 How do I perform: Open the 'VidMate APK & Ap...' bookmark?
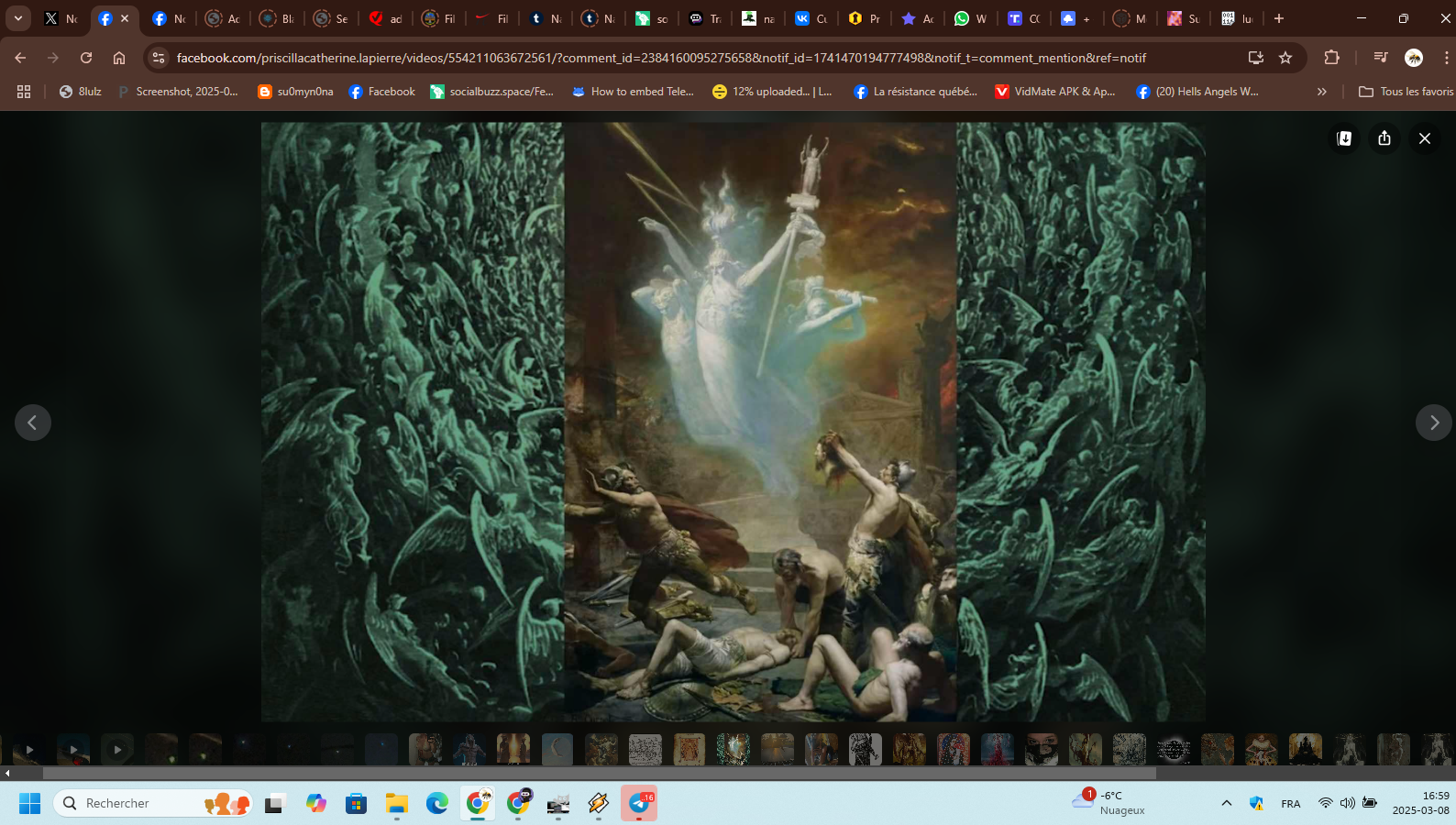pos(1055,92)
